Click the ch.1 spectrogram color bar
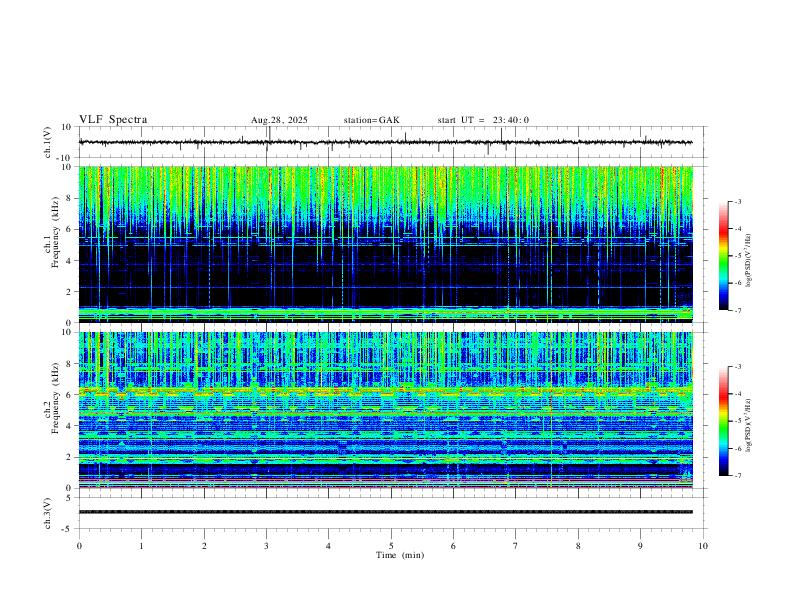Screen dimensions: 792x612 pos(723,256)
